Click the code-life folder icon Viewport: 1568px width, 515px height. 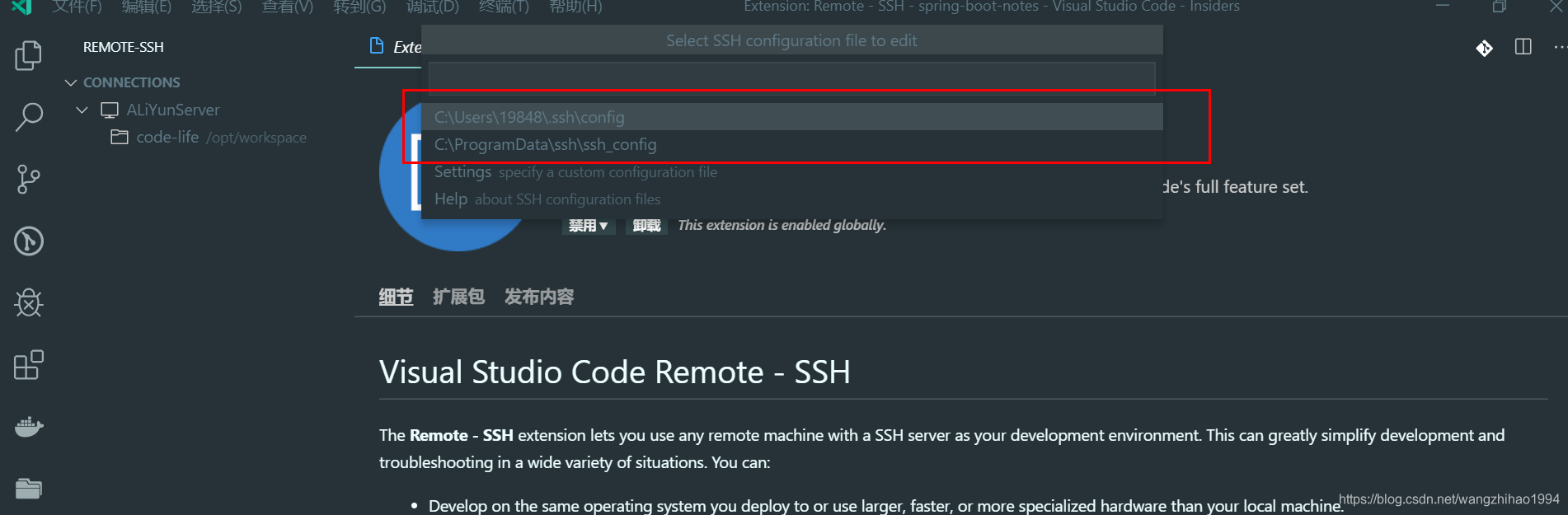pos(120,137)
